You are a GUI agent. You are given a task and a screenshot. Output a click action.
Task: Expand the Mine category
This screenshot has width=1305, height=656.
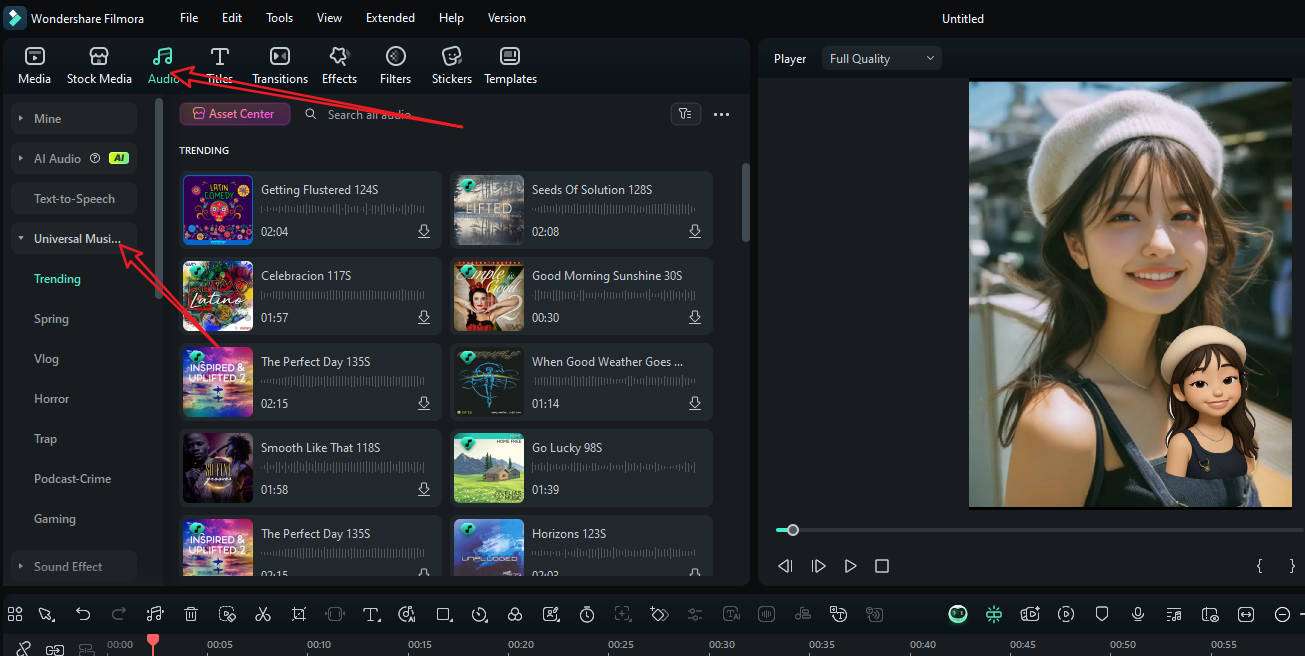tap(74, 118)
